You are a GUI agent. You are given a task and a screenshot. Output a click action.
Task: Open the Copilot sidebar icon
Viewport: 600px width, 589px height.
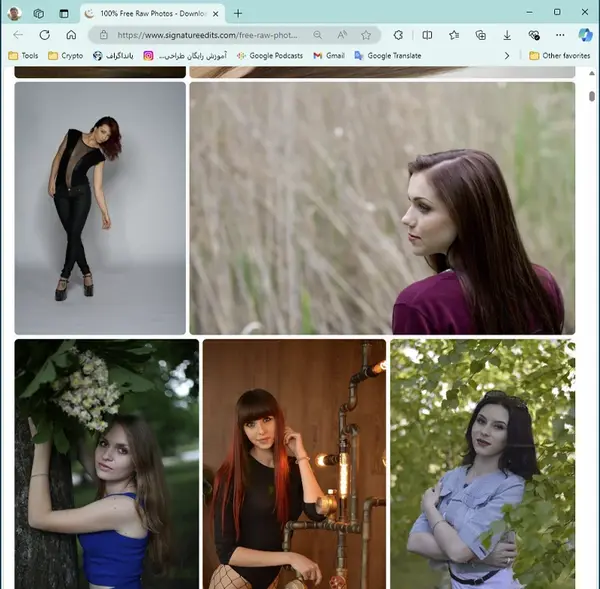pyautogui.click(x=585, y=35)
